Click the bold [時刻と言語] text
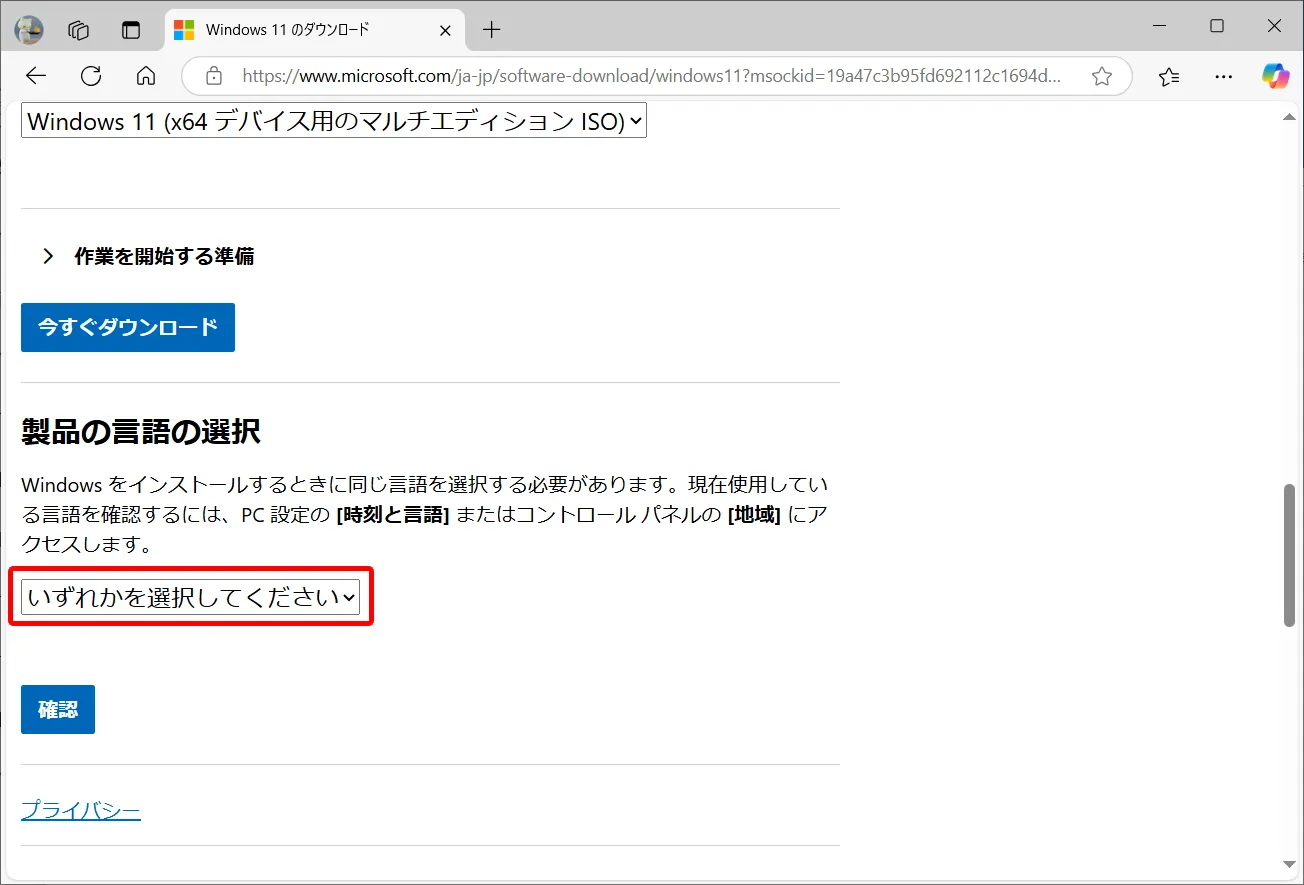The height and width of the screenshot is (885, 1304). coord(393,516)
